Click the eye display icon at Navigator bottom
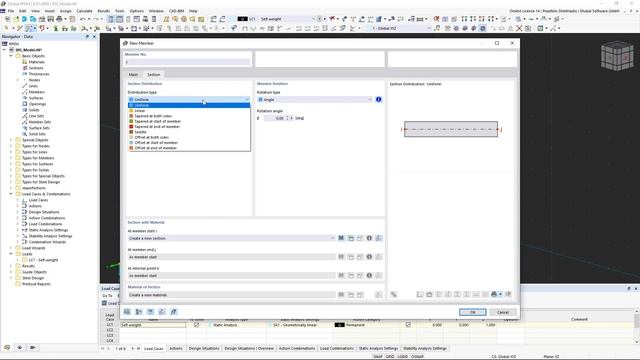 [x=20, y=347]
